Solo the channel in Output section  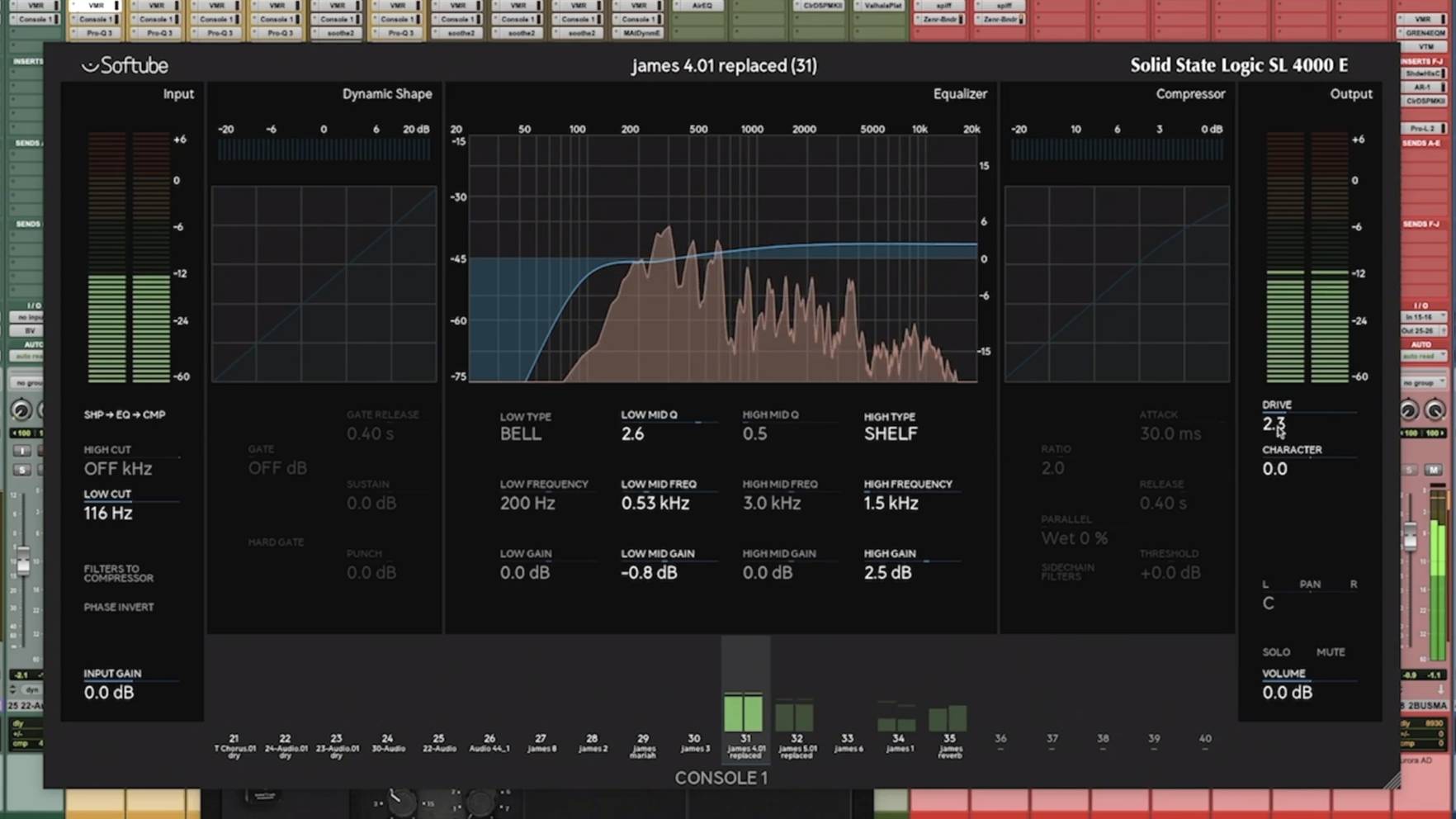coord(1276,651)
